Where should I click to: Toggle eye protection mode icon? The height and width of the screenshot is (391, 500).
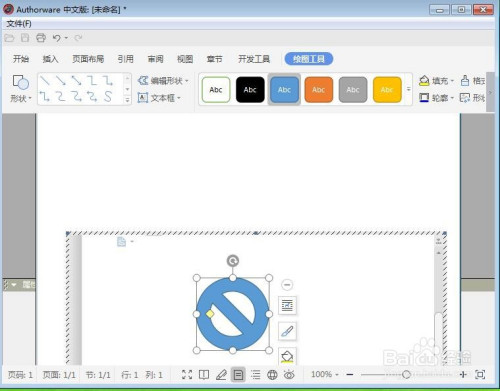(x=289, y=375)
